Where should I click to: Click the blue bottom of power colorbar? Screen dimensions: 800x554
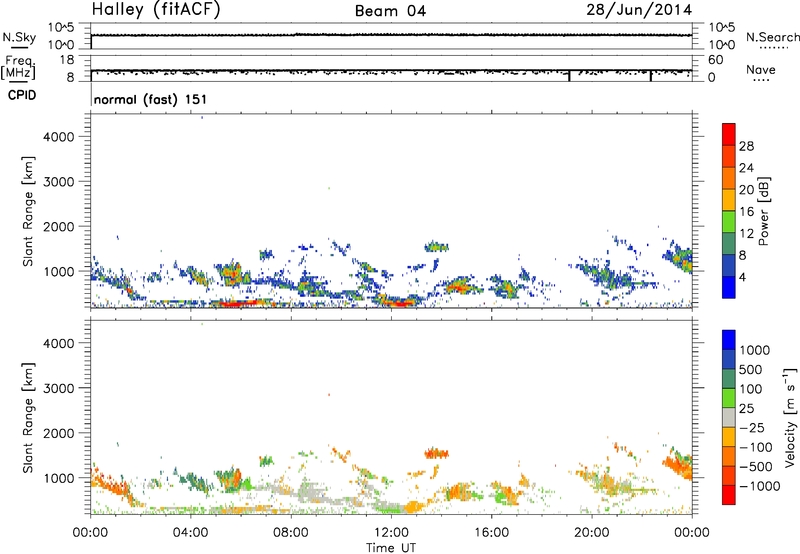pyautogui.click(x=729, y=287)
